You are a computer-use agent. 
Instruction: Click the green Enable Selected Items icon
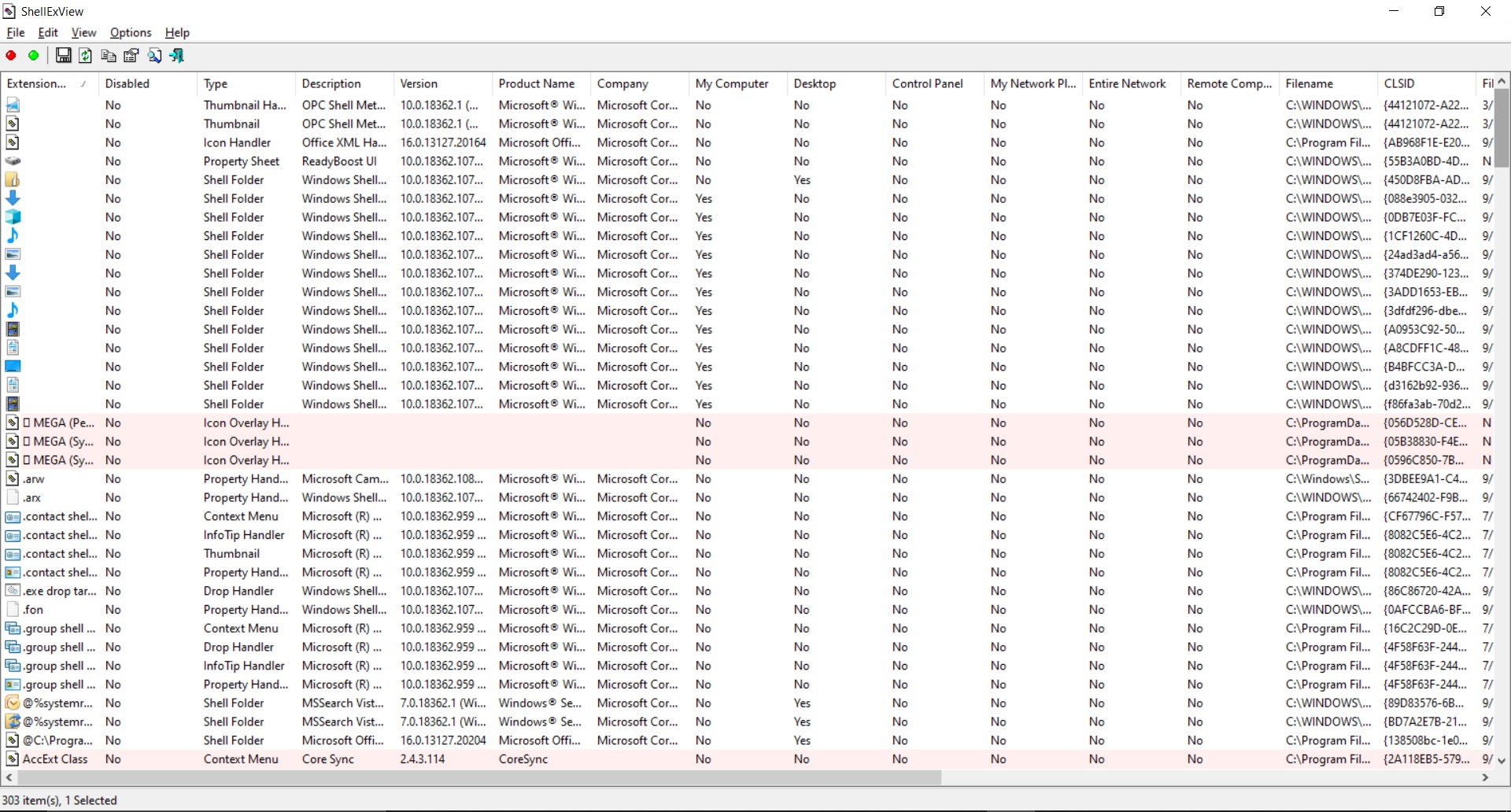33,55
